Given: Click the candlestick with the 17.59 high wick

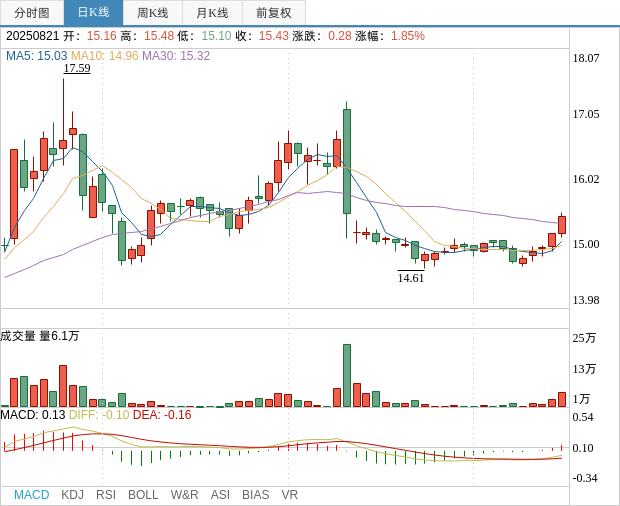Looking at the screenshot, I should click(63, 144).
